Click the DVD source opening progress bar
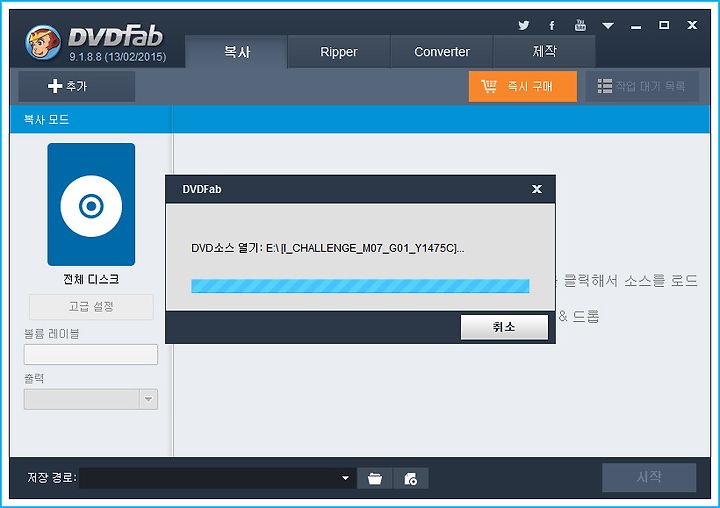This screenshot has width=720, height=508. click(x=360, y=286)
